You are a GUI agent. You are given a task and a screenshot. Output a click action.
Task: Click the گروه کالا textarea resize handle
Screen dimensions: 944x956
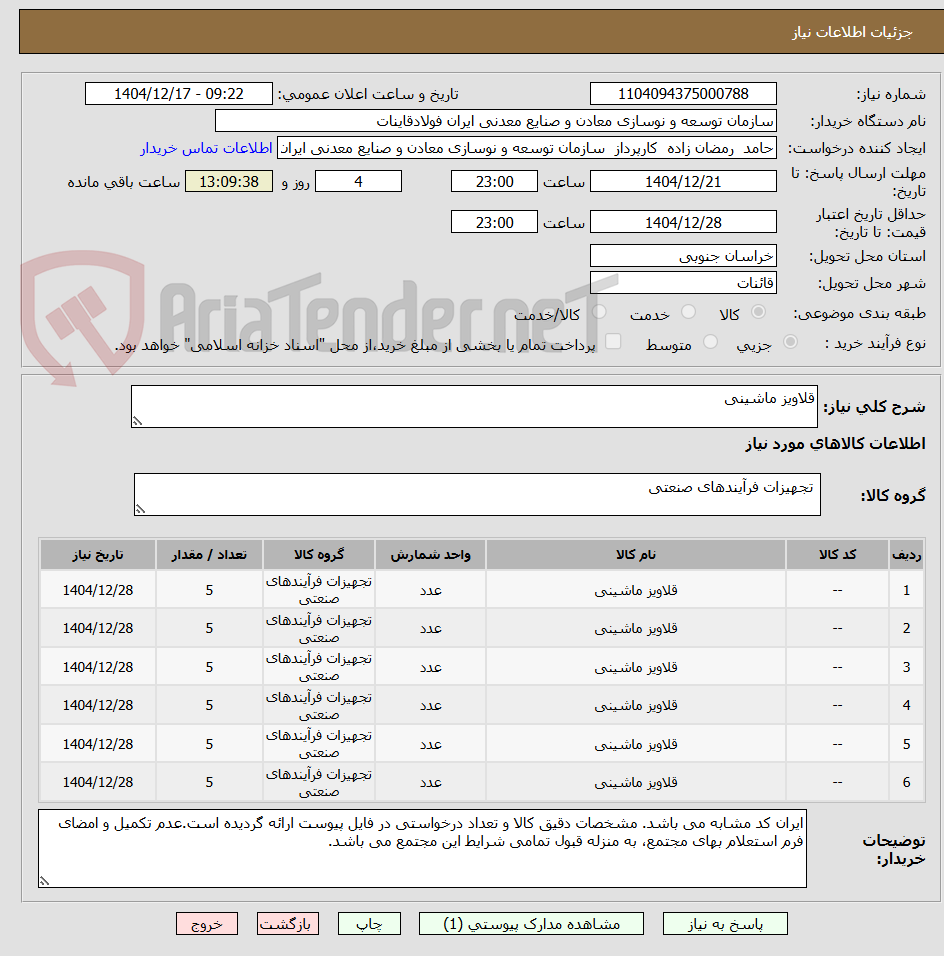pos(140,509)
